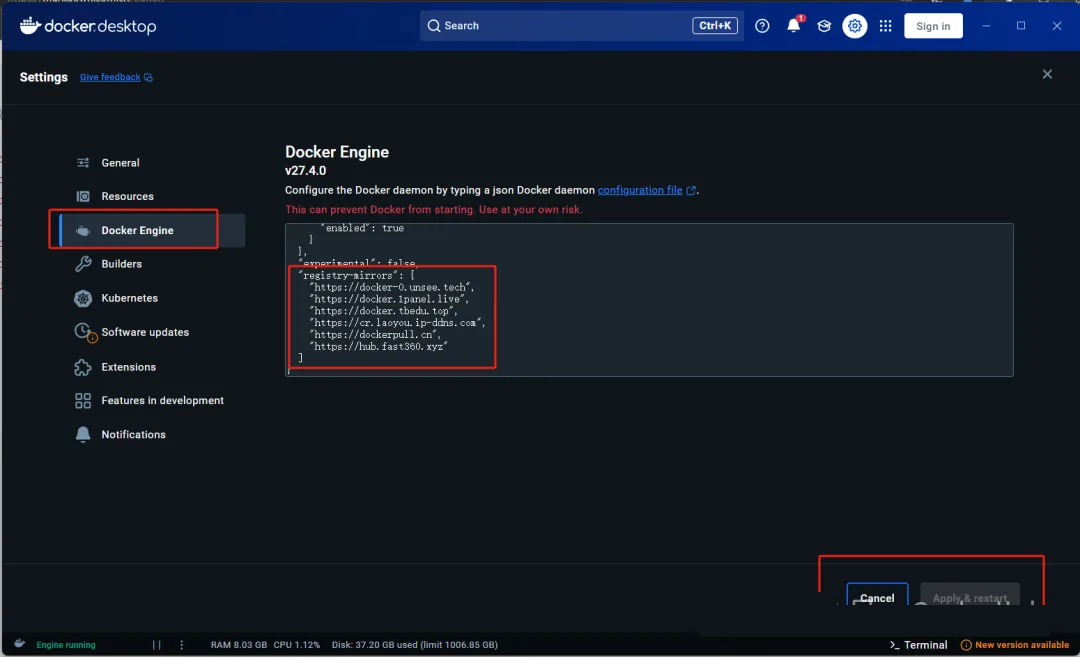Viewport: 1080px width, 657px height.
Task: Click the Notifications bell sidebar icon
Action: 83,435
